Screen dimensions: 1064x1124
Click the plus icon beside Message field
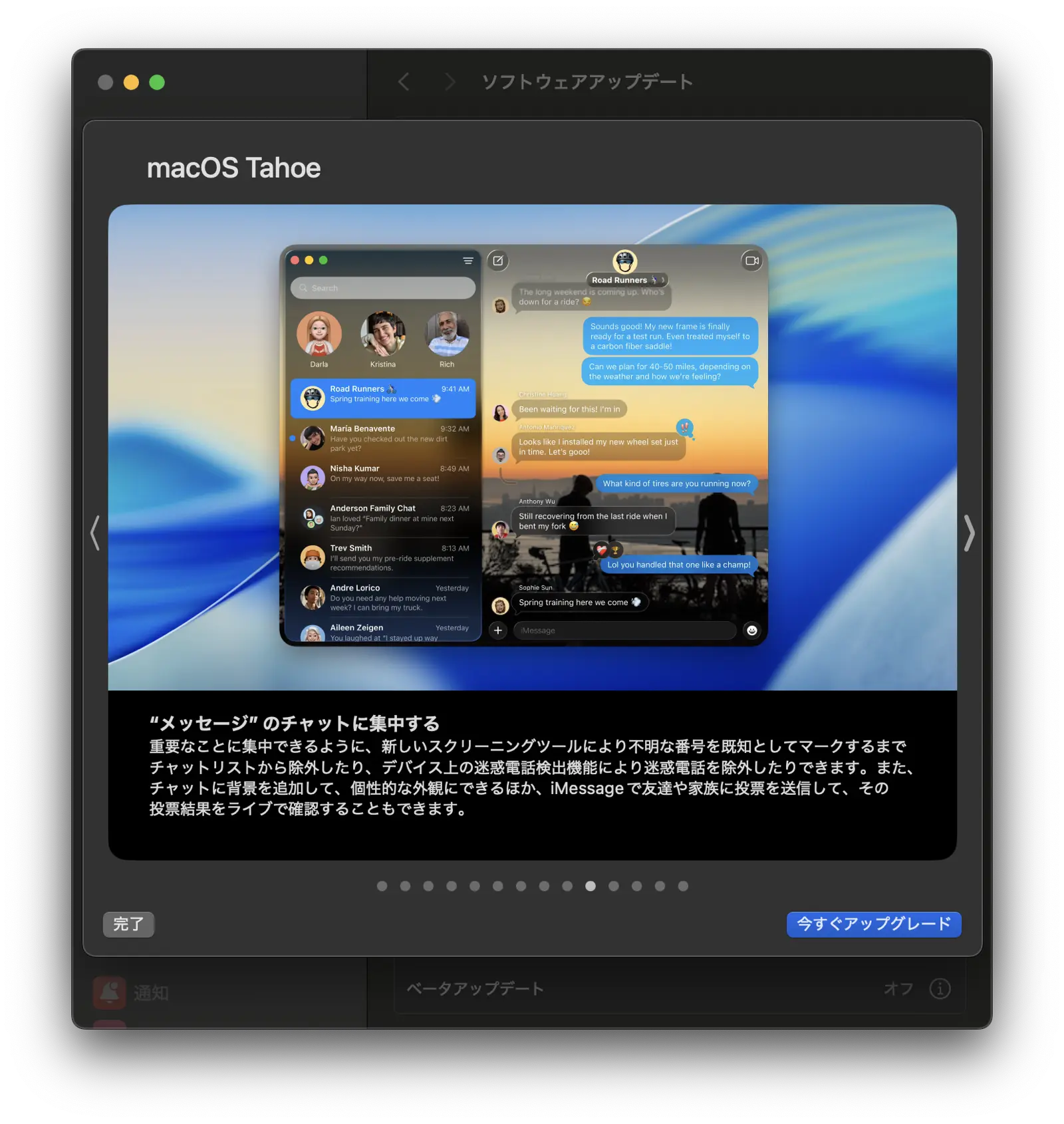(x=498, y=631)
